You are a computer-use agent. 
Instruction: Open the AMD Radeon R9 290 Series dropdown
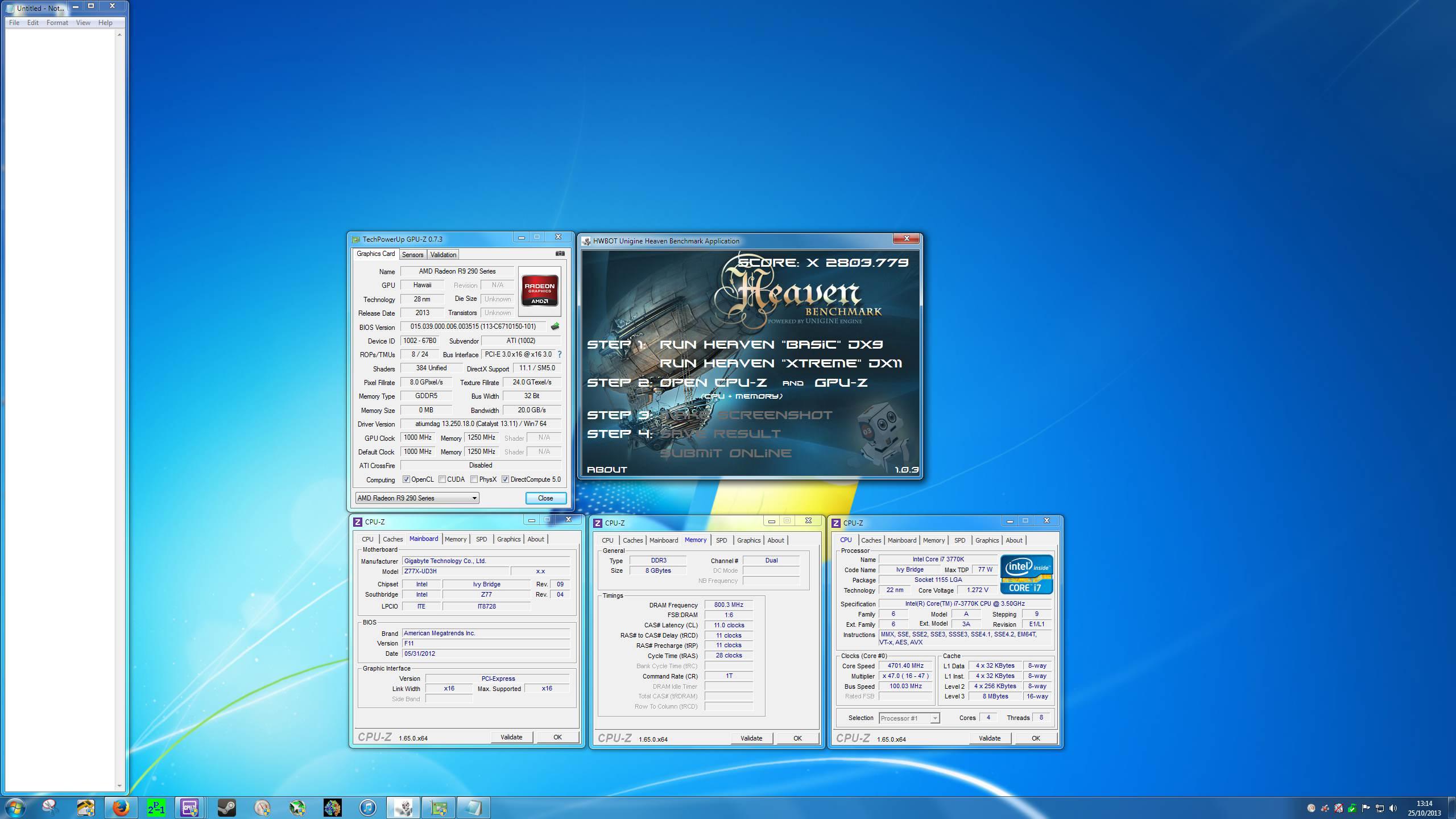[417, 498]
